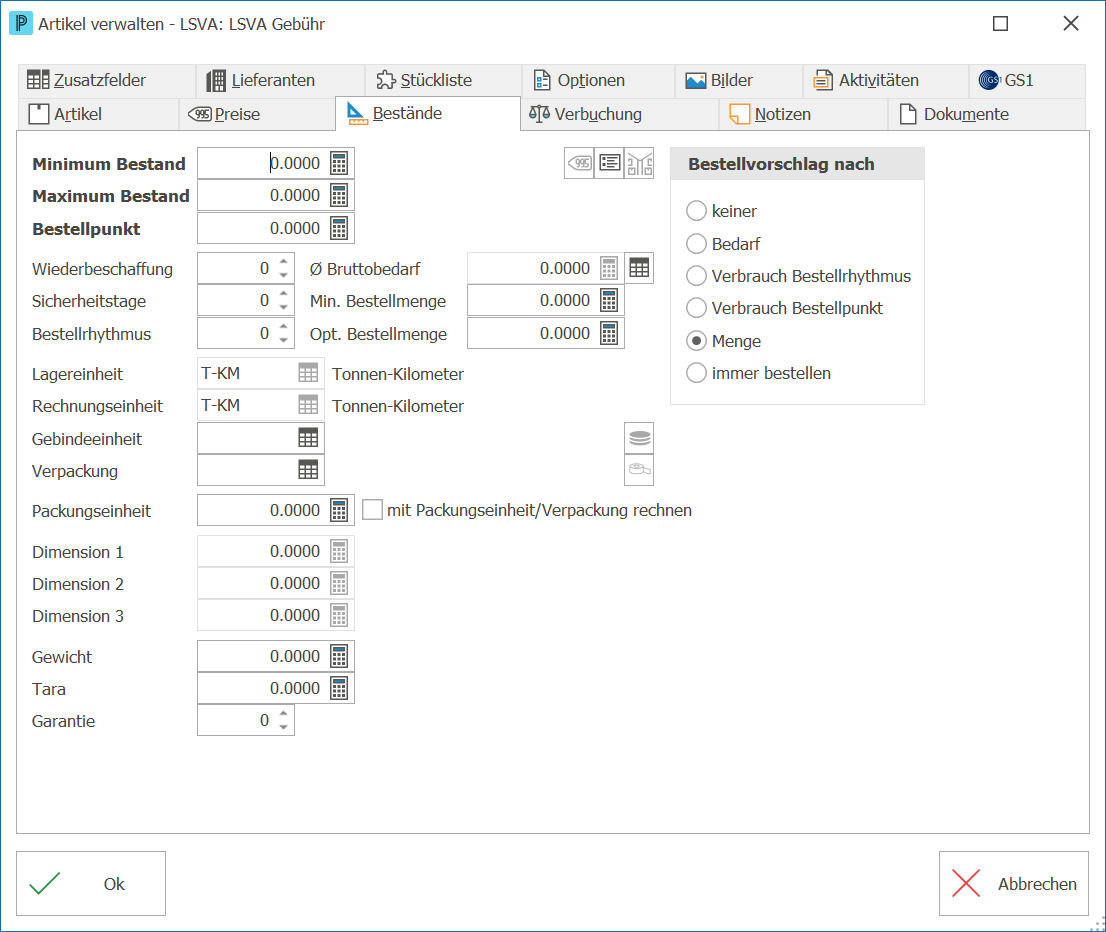
Task: Enable 'mit Packungseinheit/Verpackung rechnen' checkbox
Action: [x=372, y=510]
